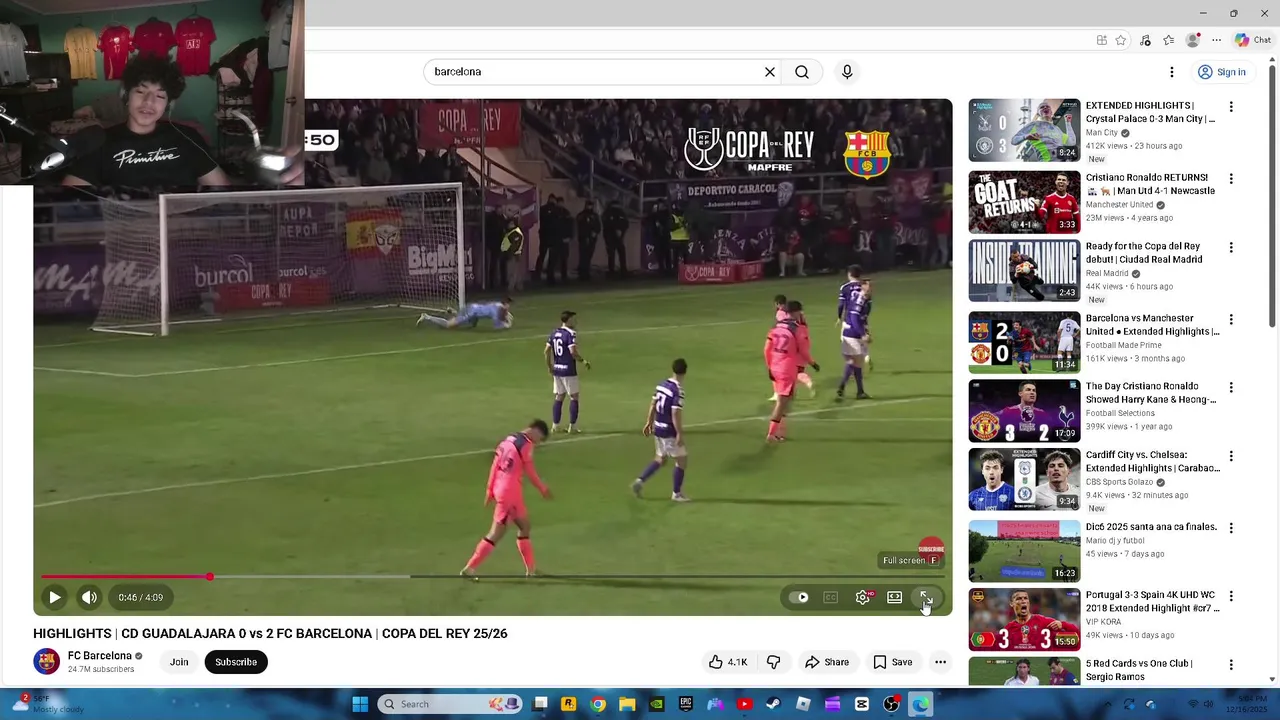Image resolution: width=1280 pixels, height=720 pixels.
Task: Add this page to favorites with star
Action: (x=1121, y=40)
